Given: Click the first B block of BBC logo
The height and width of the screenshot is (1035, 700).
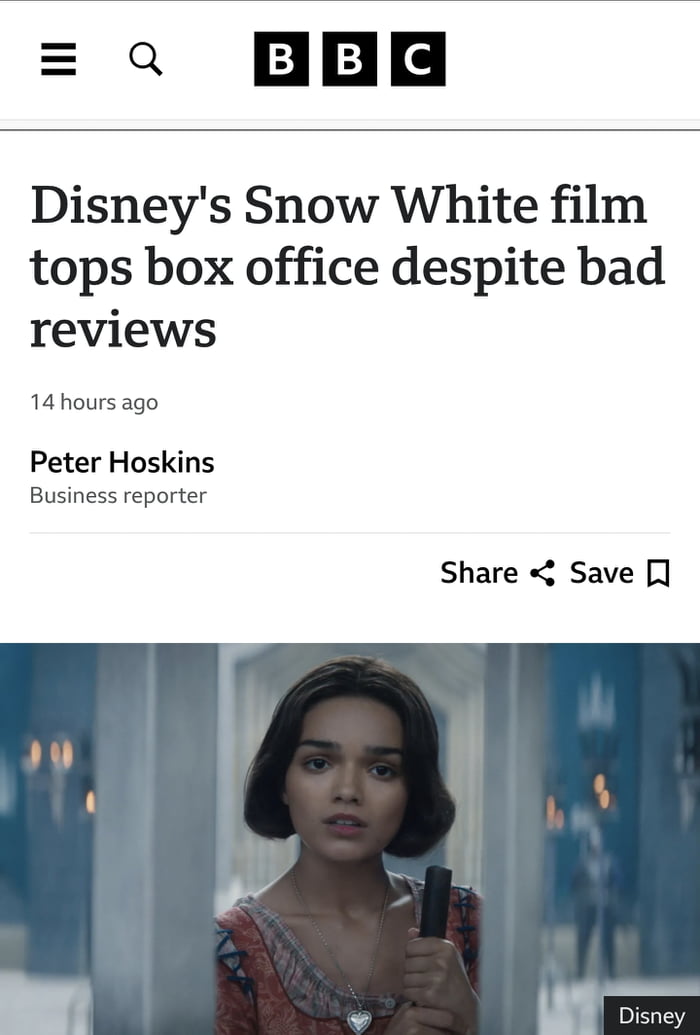Looking at the screenshot, I should (281, 59).
